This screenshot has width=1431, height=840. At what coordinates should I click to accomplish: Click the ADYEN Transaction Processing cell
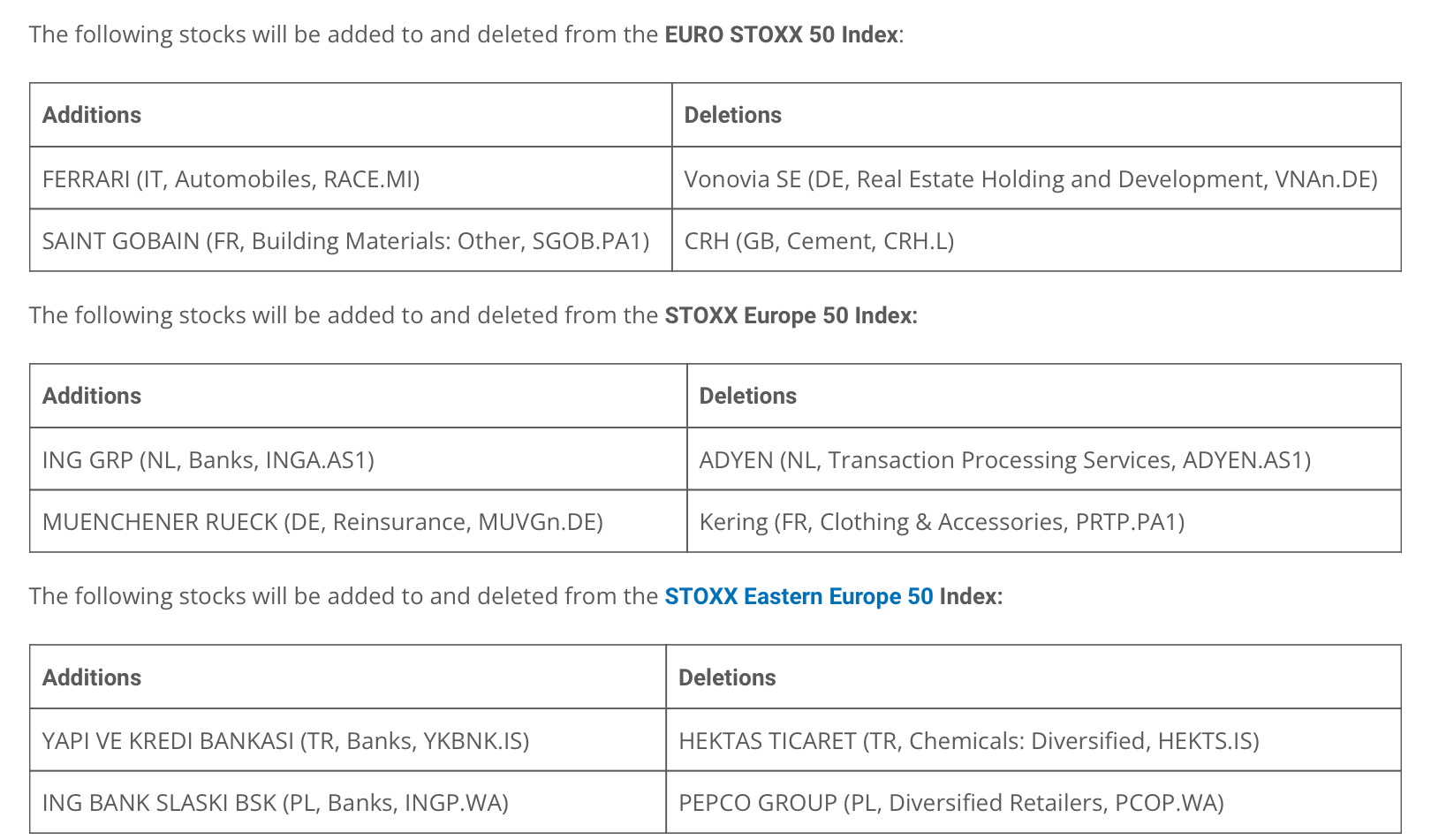(x=1044, y=459)
